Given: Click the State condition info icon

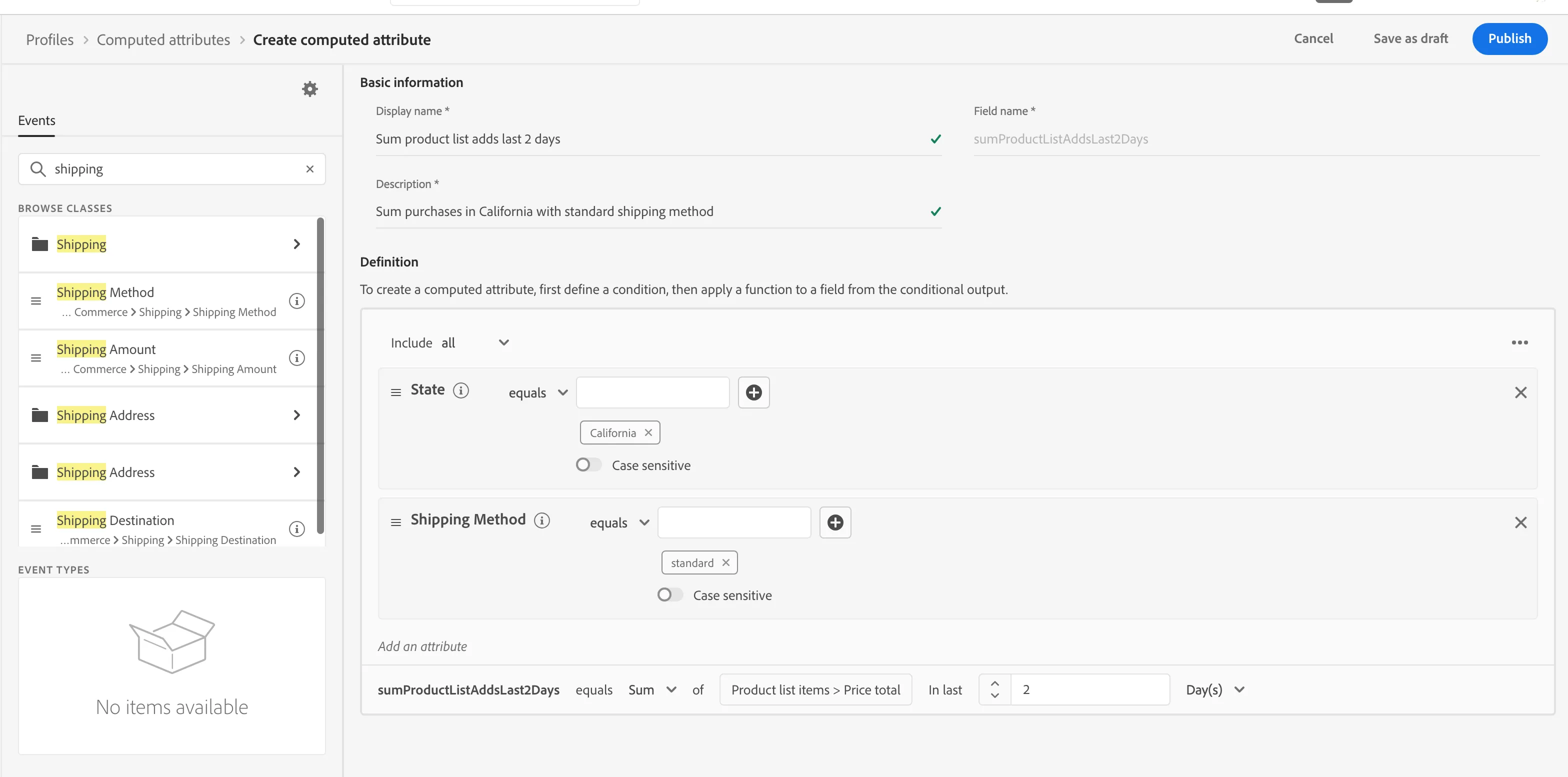Looking at the screenshot, I should point(461,390).
